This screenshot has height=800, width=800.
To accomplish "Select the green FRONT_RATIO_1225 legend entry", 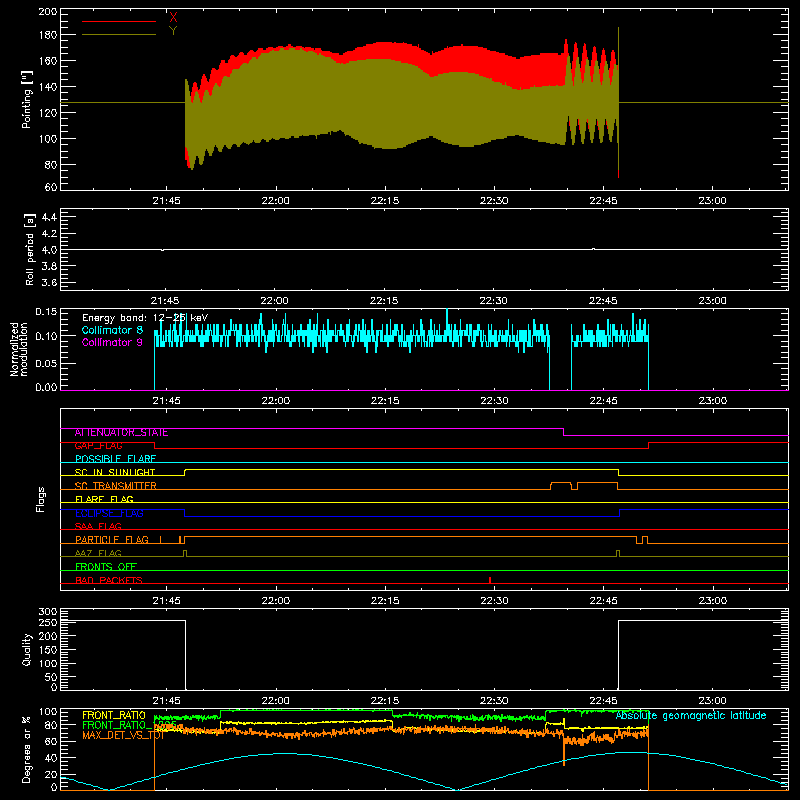I will click(x=129, y=725).
